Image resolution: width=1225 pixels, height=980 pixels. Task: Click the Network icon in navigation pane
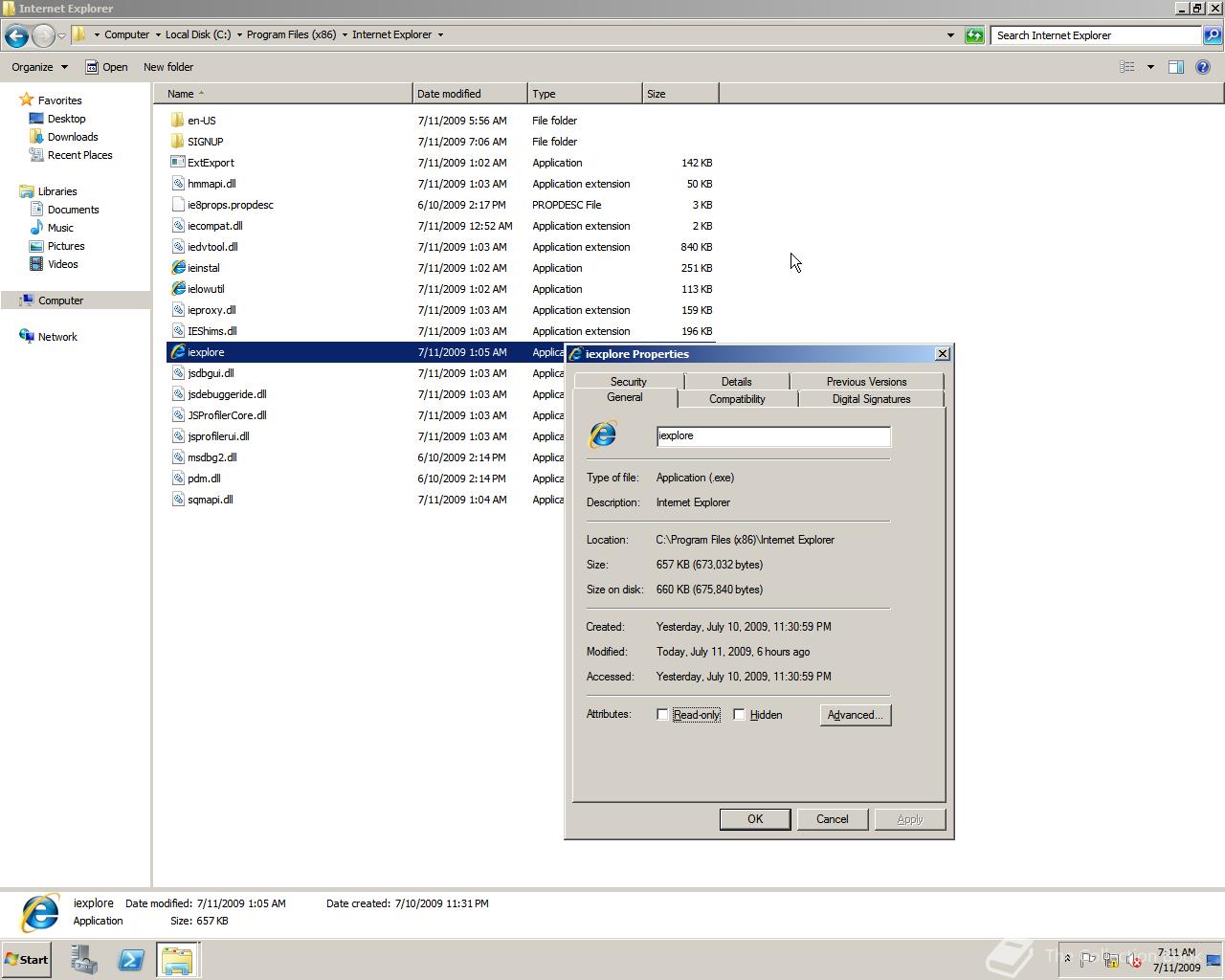click(27, 337)
